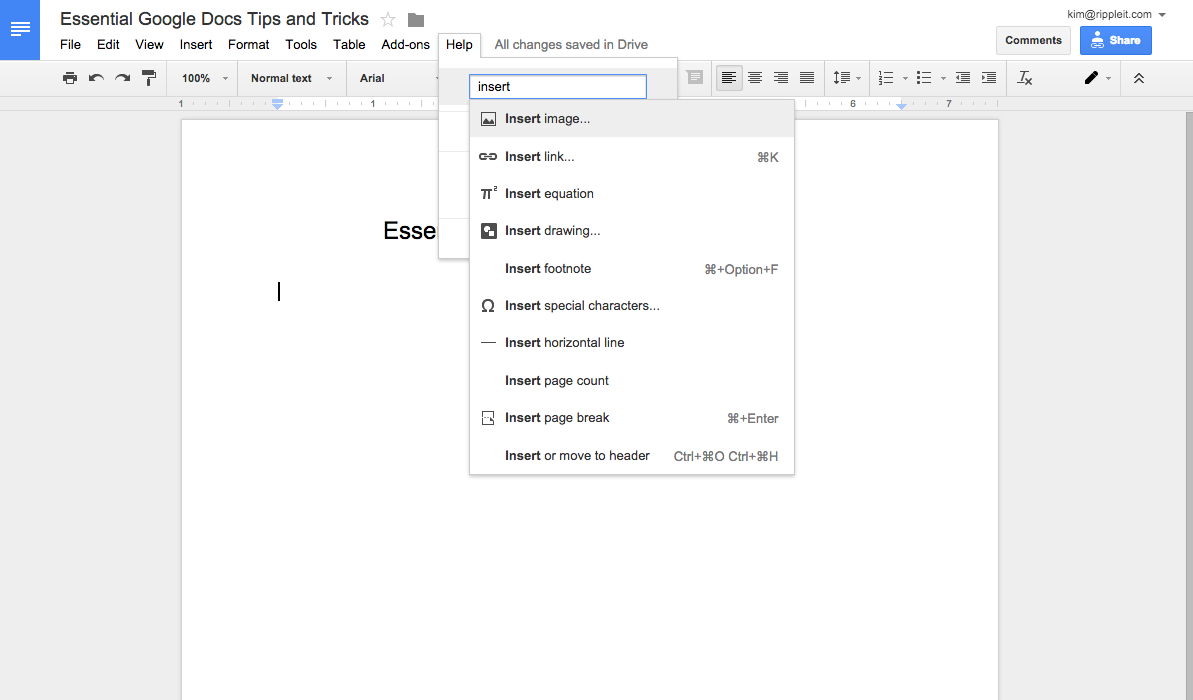Choose Insert footnote result

pyautogui.click(x=631, y=269)
